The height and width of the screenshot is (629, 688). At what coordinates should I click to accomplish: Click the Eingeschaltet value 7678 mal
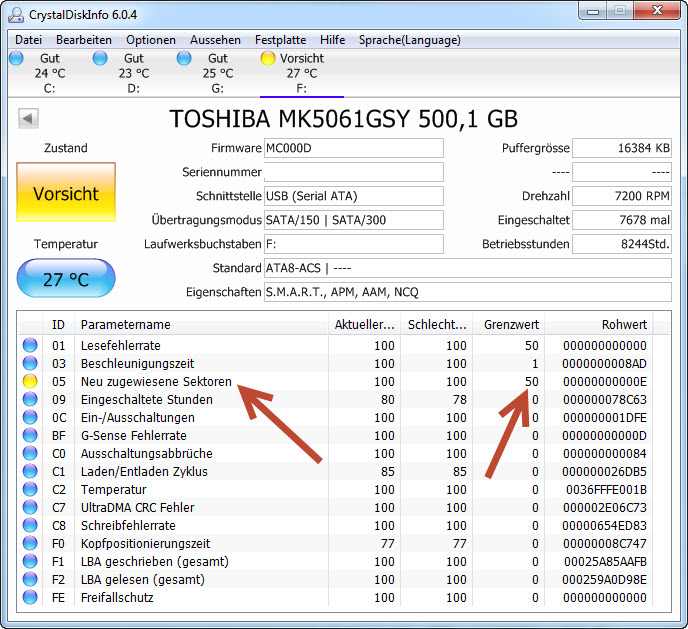pos(622,220)
